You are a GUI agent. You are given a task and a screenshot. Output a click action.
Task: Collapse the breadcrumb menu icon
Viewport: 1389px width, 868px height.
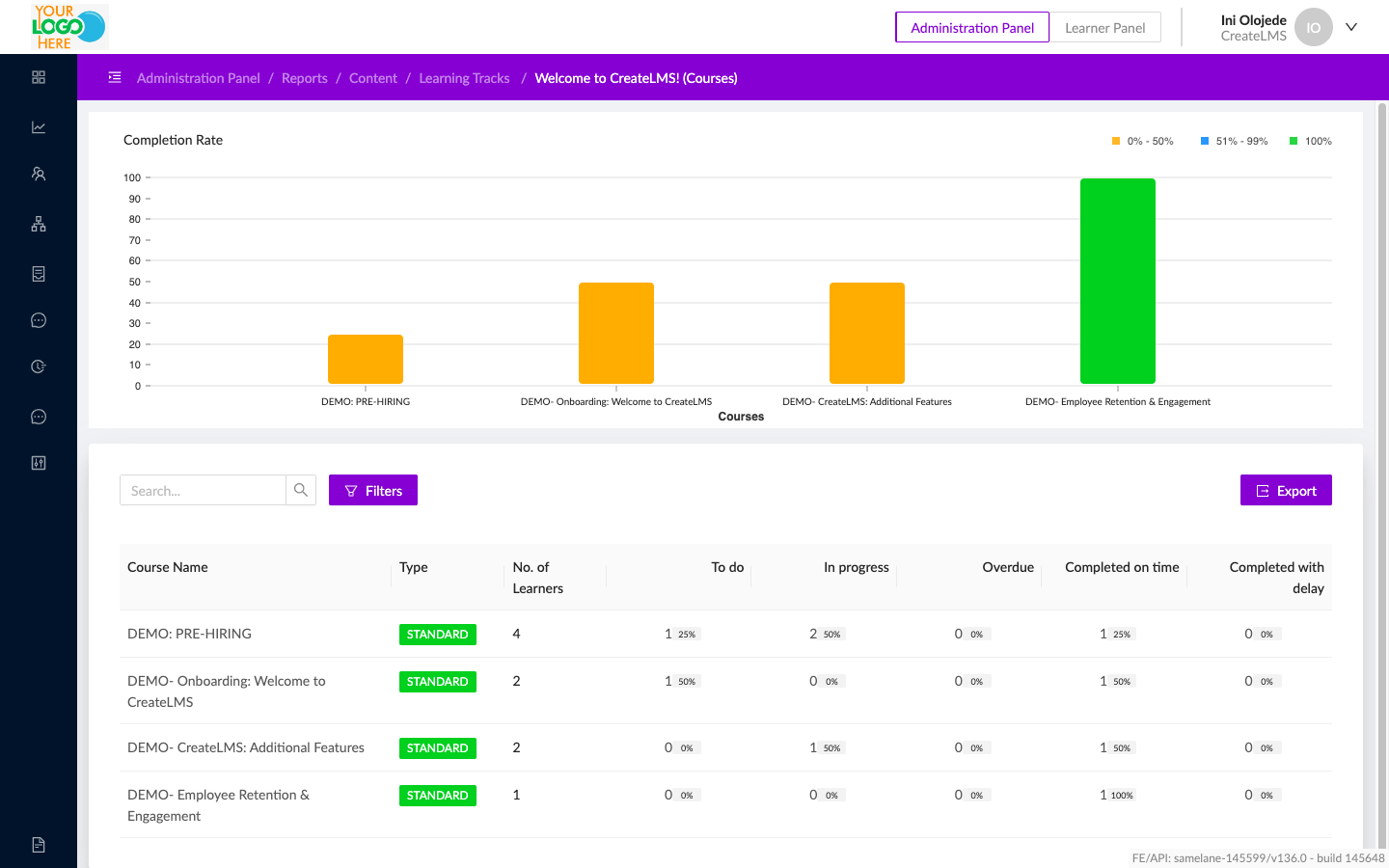point(114,77)
